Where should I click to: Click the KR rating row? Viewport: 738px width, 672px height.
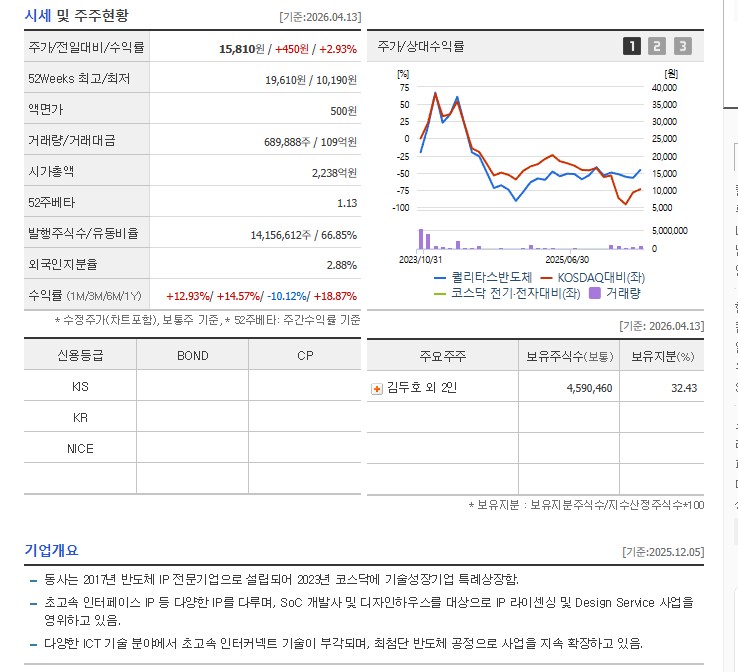pos(193,417)
